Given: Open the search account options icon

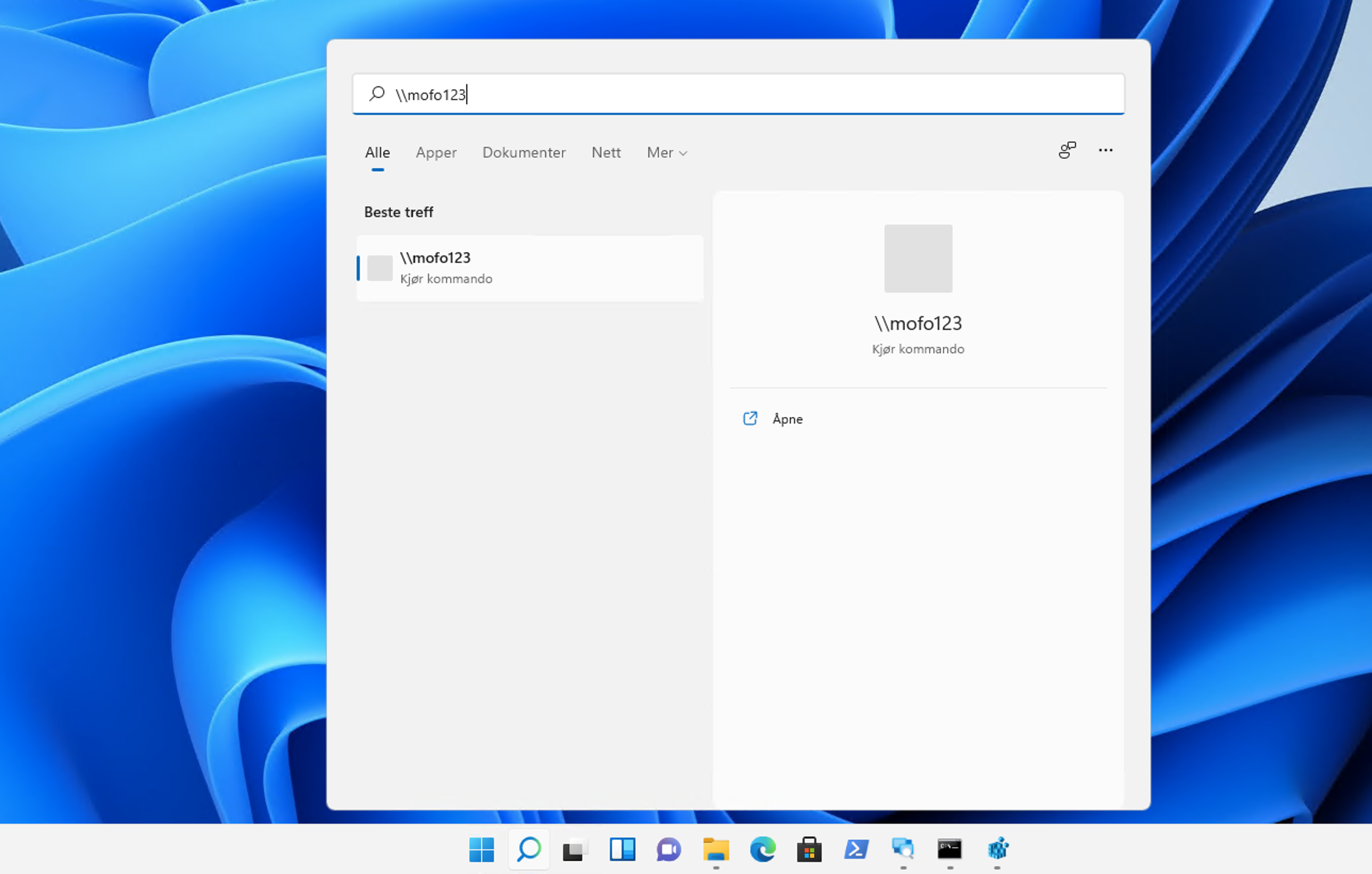Looking at the screenshot, I should click(1067, 151).
